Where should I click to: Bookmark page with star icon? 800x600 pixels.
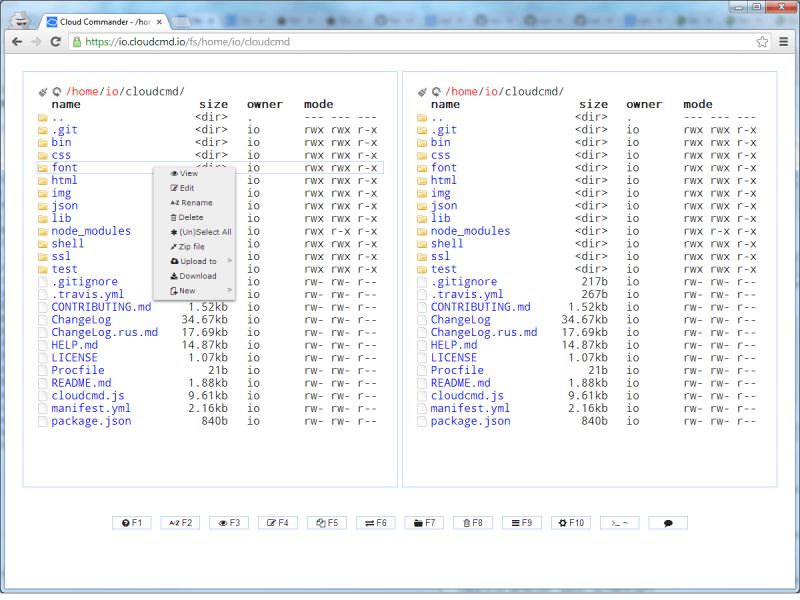[x=762, y=42]
